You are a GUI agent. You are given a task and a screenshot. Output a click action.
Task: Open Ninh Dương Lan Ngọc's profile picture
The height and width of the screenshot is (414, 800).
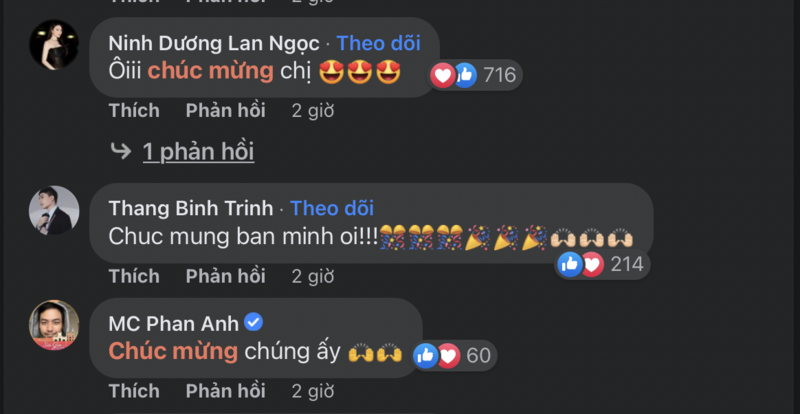[54, 44]
